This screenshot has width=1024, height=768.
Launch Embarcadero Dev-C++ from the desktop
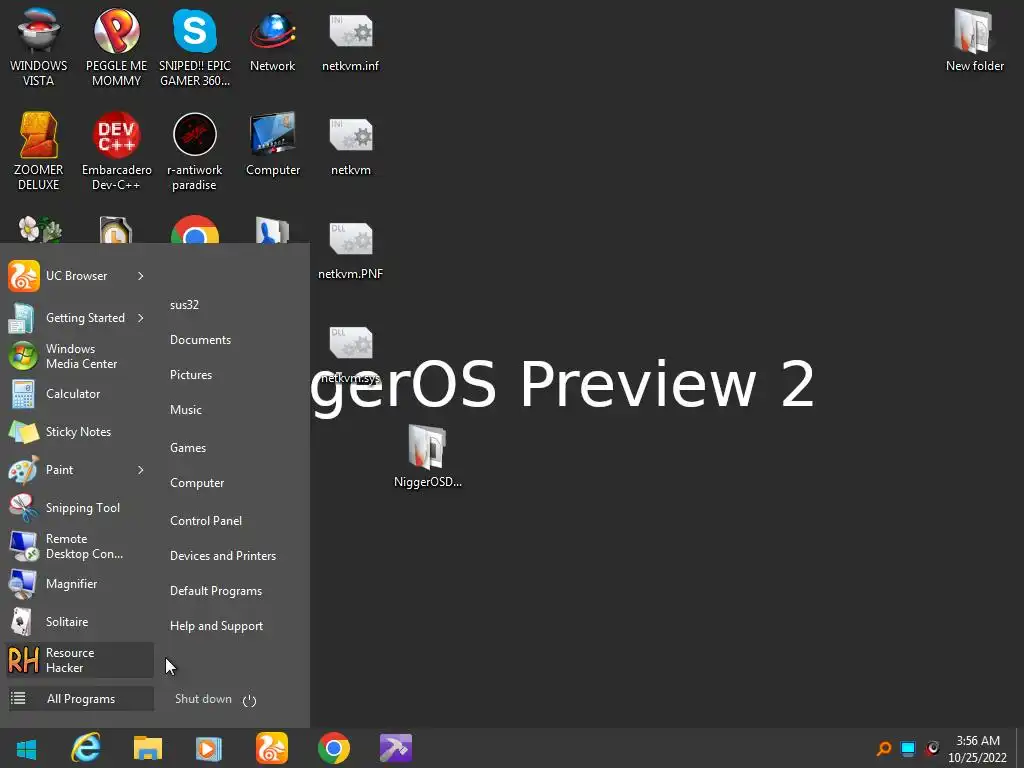coord(116,151)
